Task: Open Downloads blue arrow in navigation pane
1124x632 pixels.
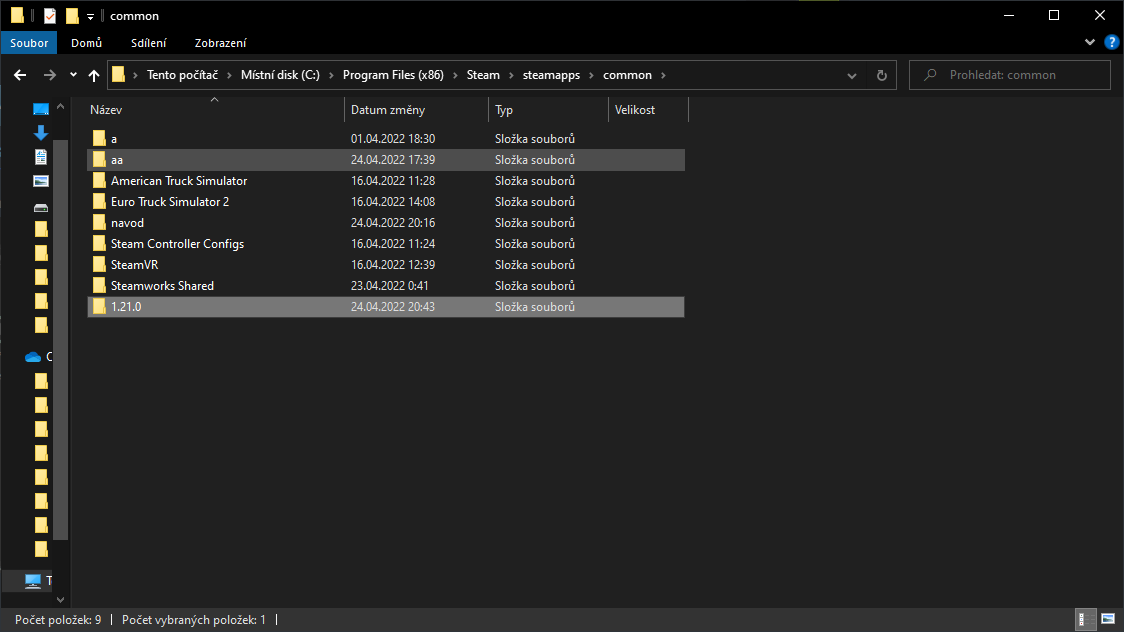Action: [x=41, y=133]
